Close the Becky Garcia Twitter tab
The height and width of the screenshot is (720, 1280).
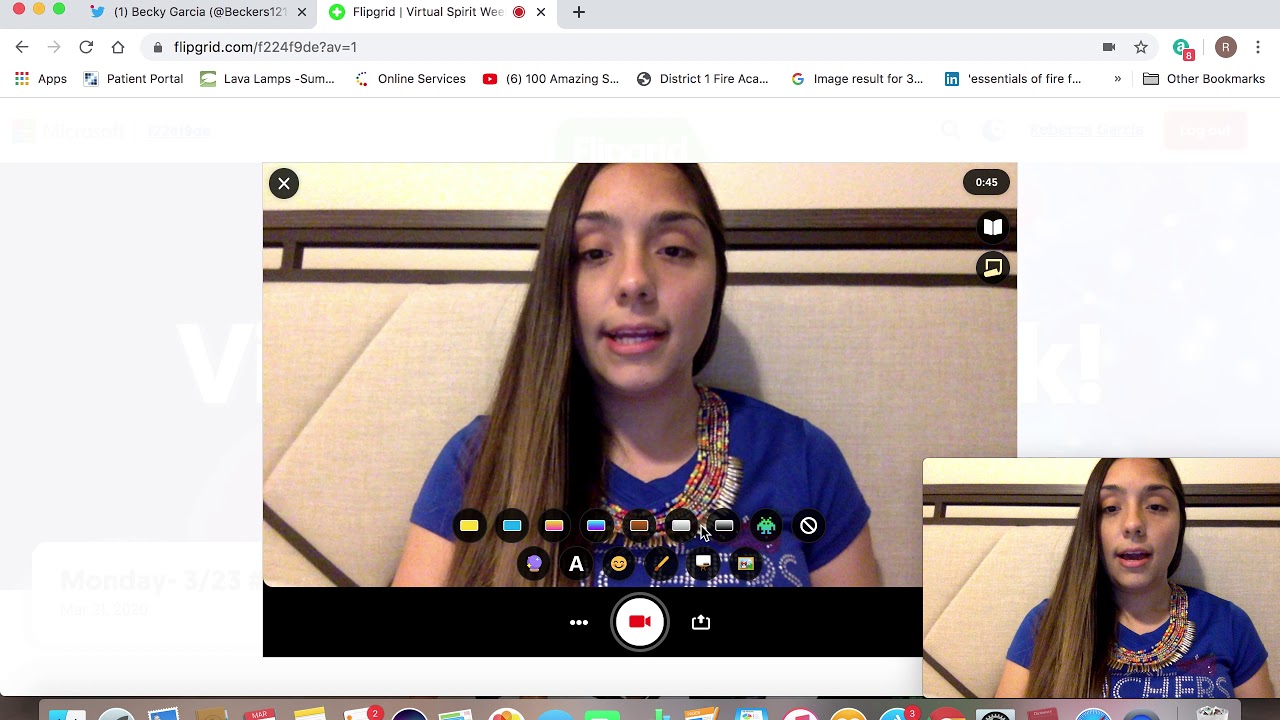(x=301, y=12)
